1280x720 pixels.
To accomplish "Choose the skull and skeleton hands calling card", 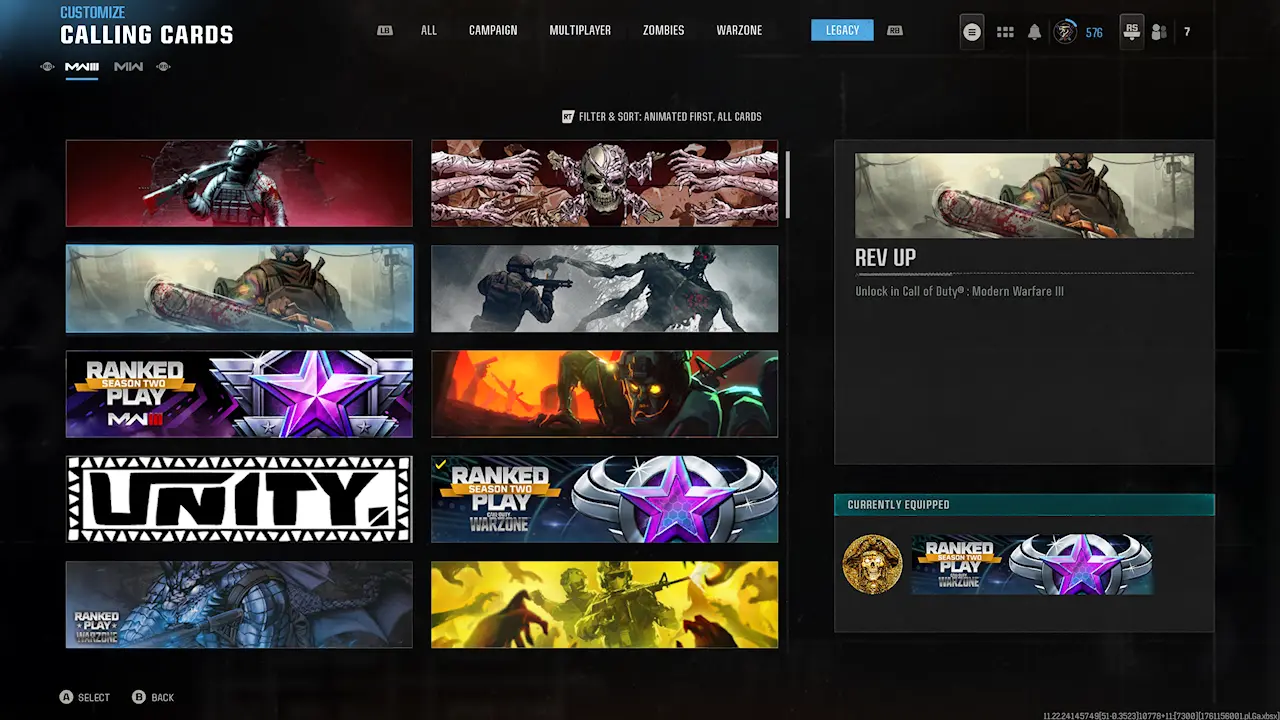I will click(x=604, y=183).
